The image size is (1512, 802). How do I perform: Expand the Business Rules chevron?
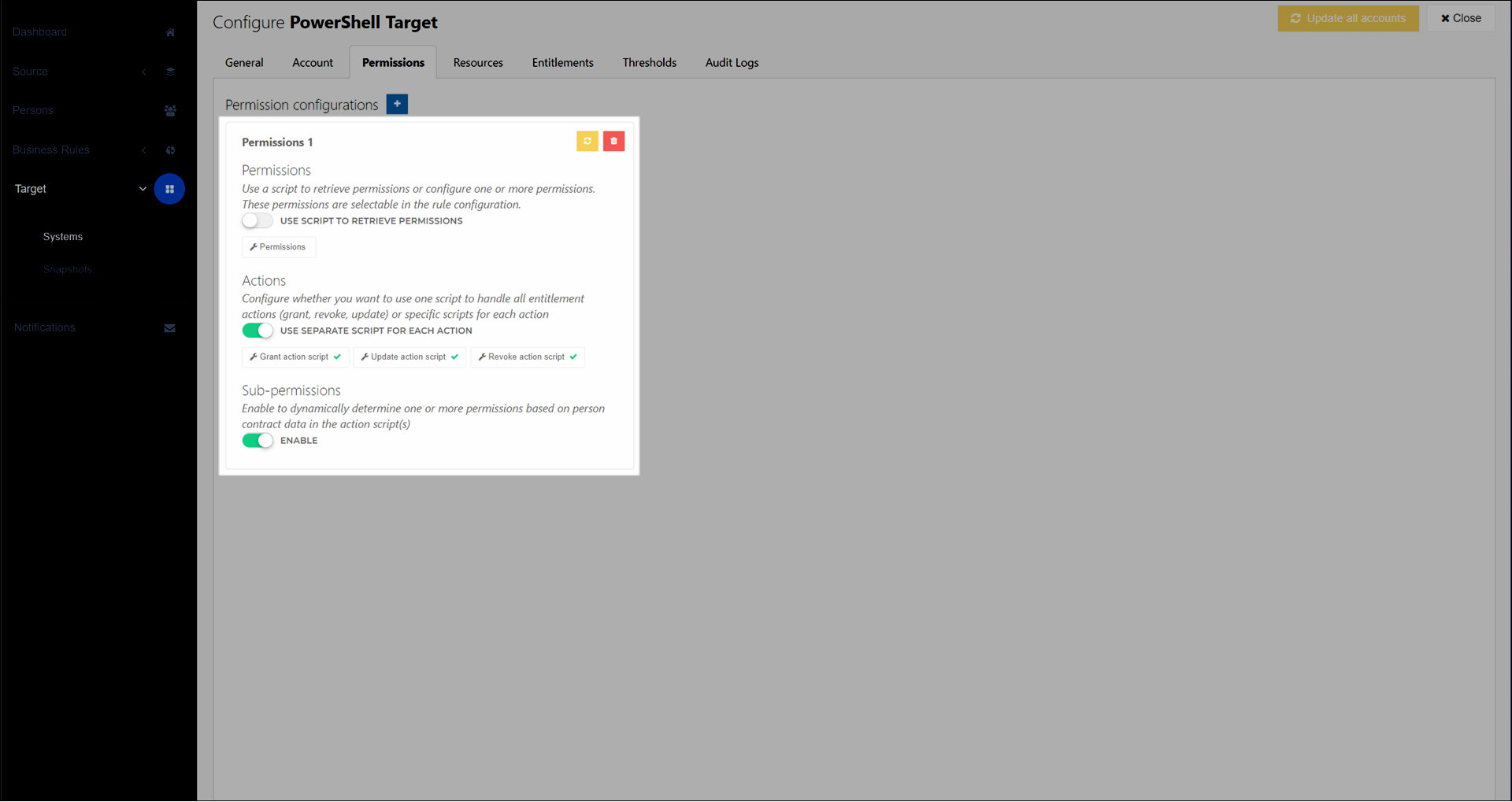pos(144,150)
